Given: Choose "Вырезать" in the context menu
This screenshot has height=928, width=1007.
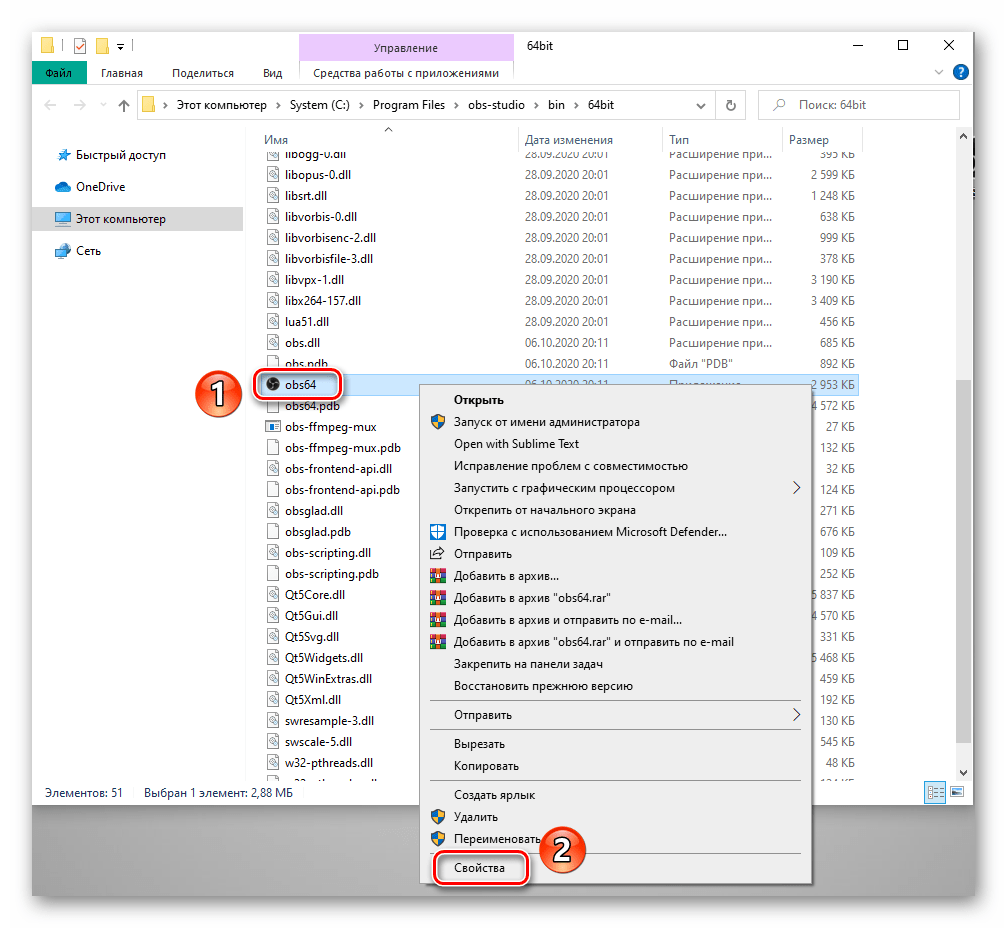Looking at the screenshot, I should pos(479,744).
